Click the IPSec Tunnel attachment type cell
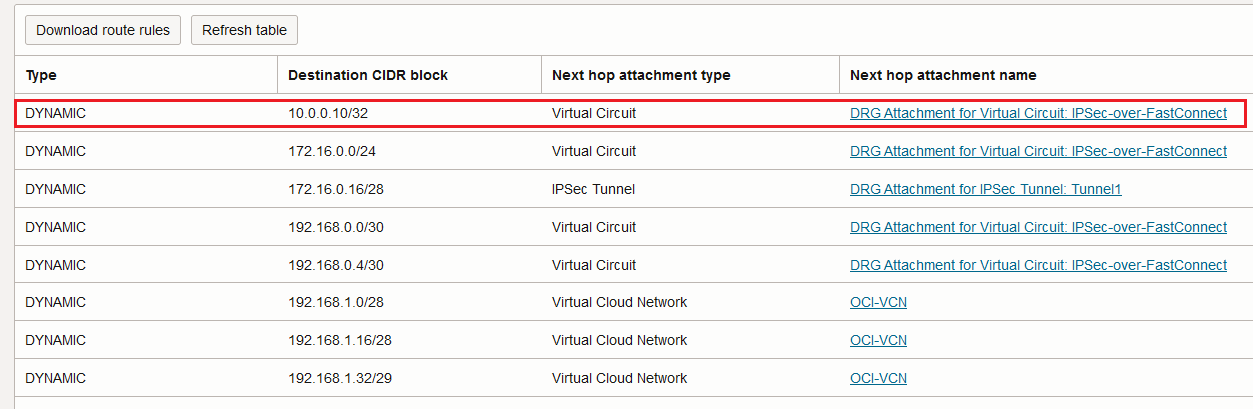Screen dimensions: 1253x409 593,189
